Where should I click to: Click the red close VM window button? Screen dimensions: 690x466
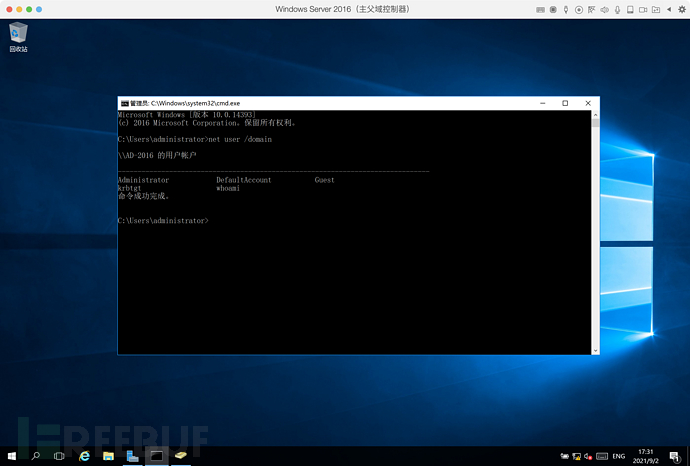pyautogui.click(x=9, y=9)
